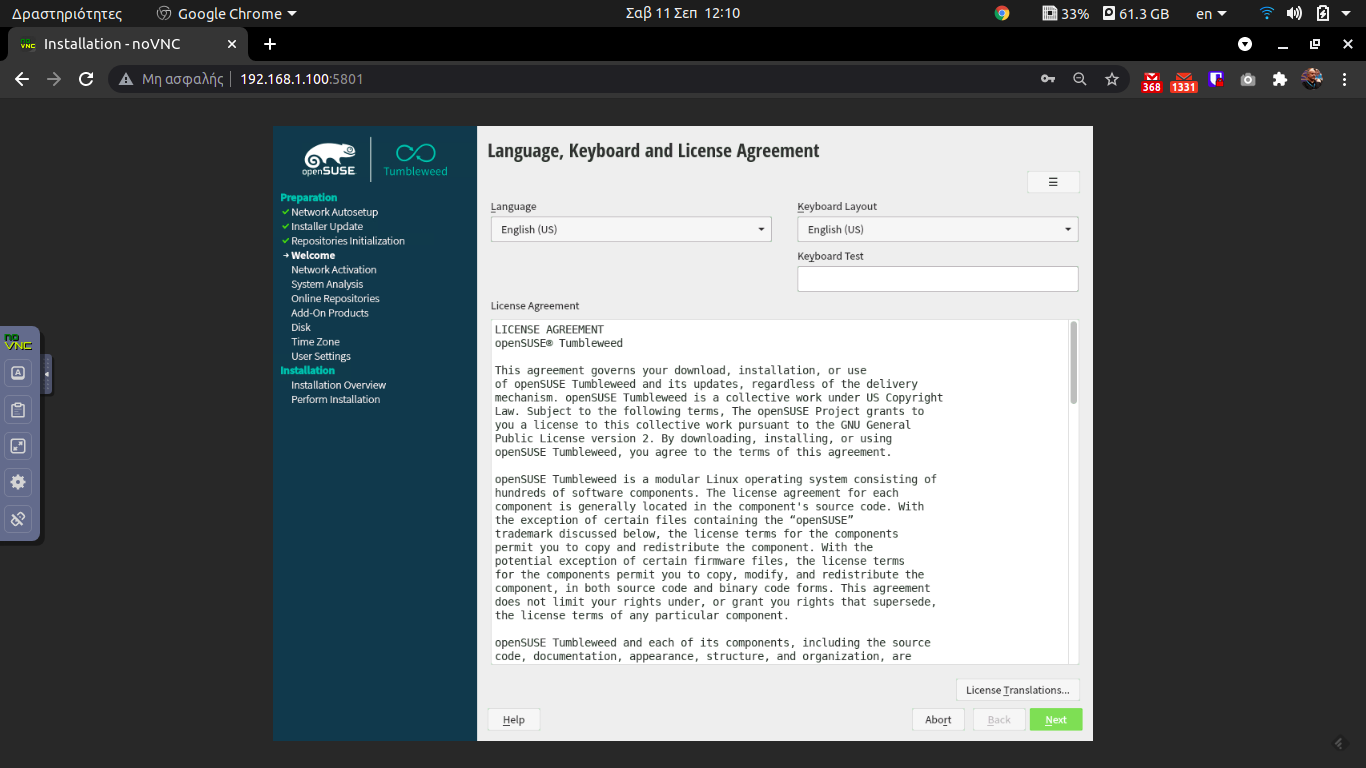Open the Language dropdown

(x=631, y=229)
